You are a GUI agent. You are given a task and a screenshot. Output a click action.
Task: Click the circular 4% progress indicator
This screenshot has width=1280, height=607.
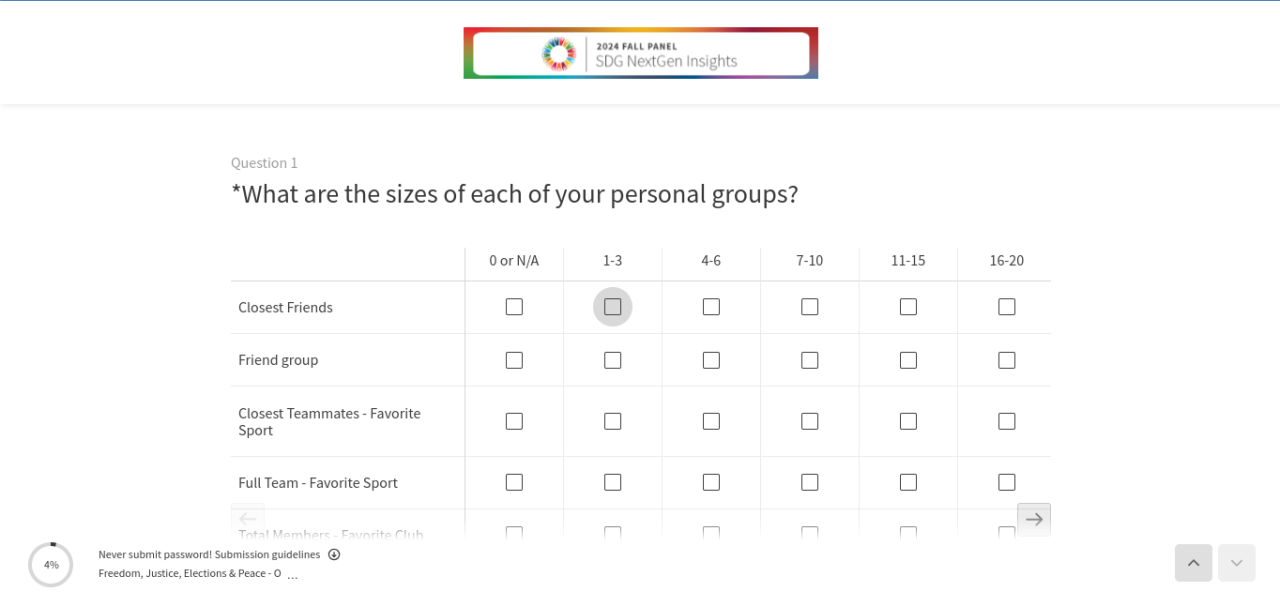51,565
